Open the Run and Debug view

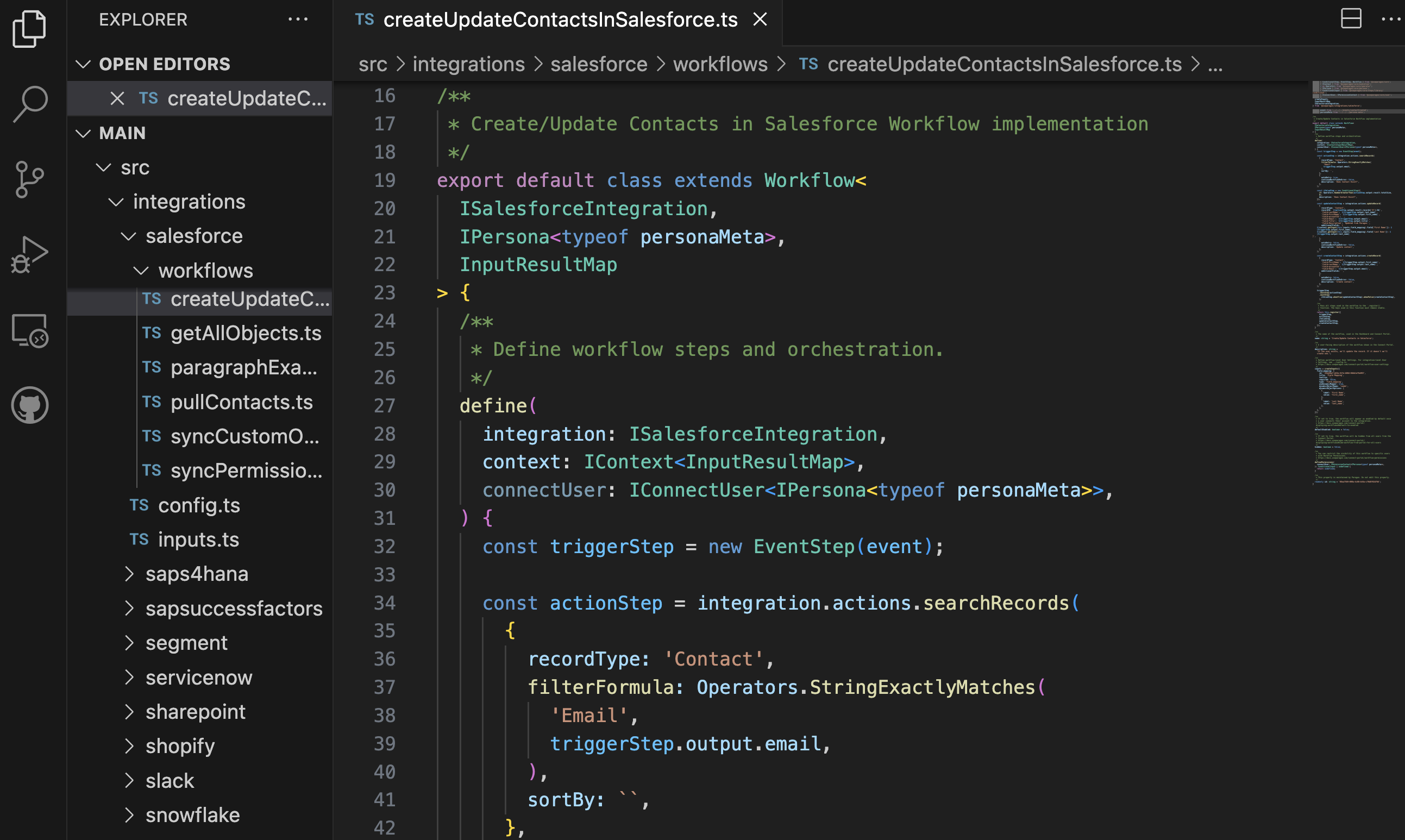pos(29,255)
